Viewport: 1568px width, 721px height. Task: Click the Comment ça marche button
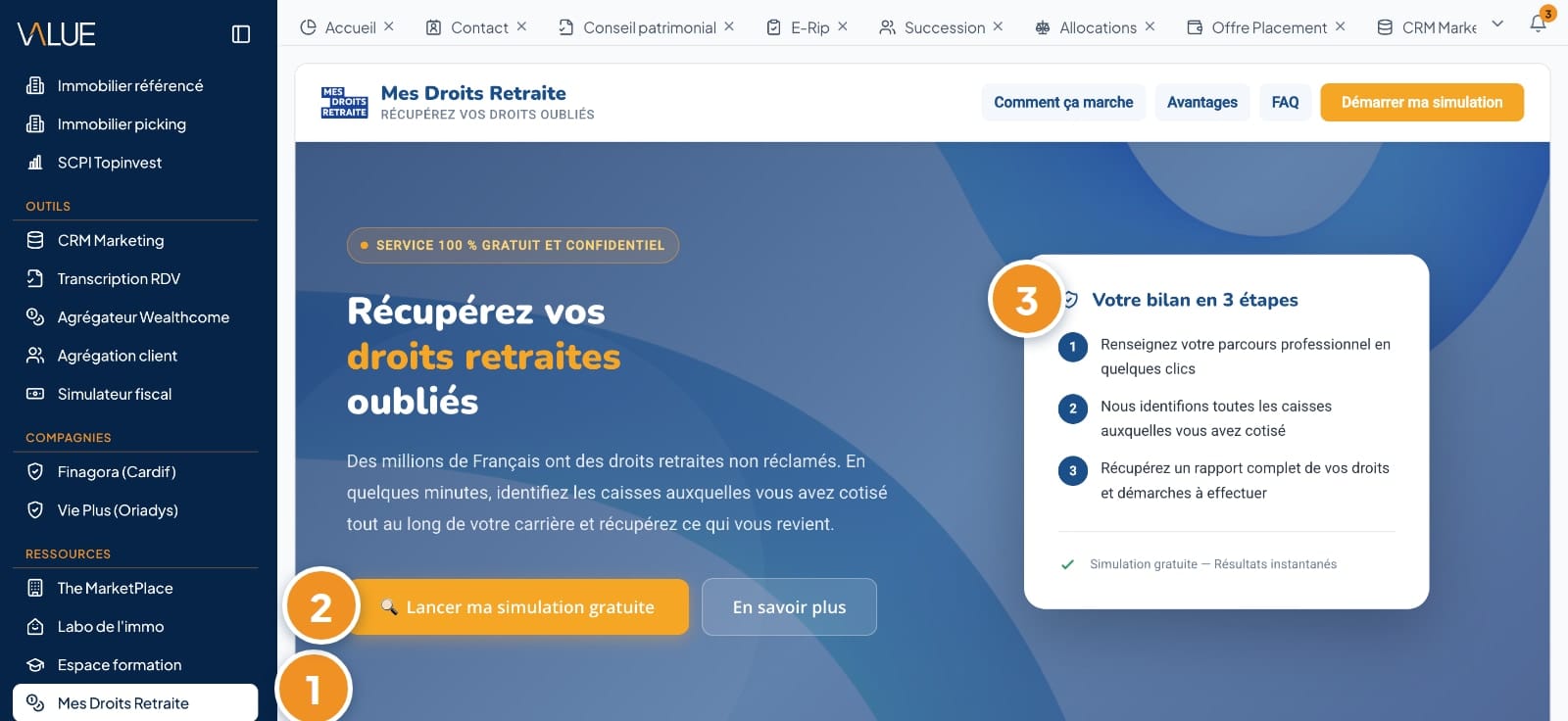1063,102
